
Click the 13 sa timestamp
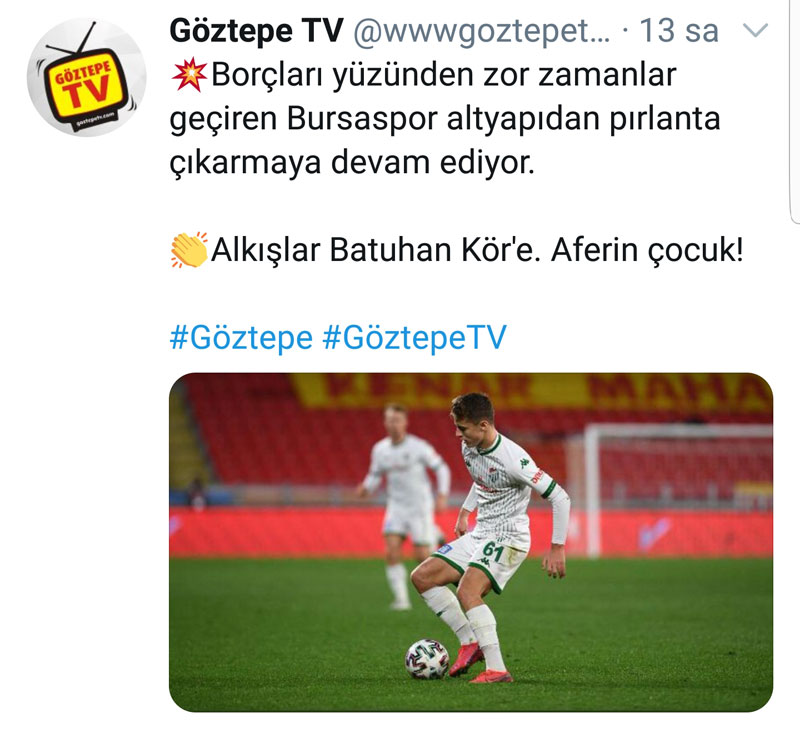tap(679, 31)
